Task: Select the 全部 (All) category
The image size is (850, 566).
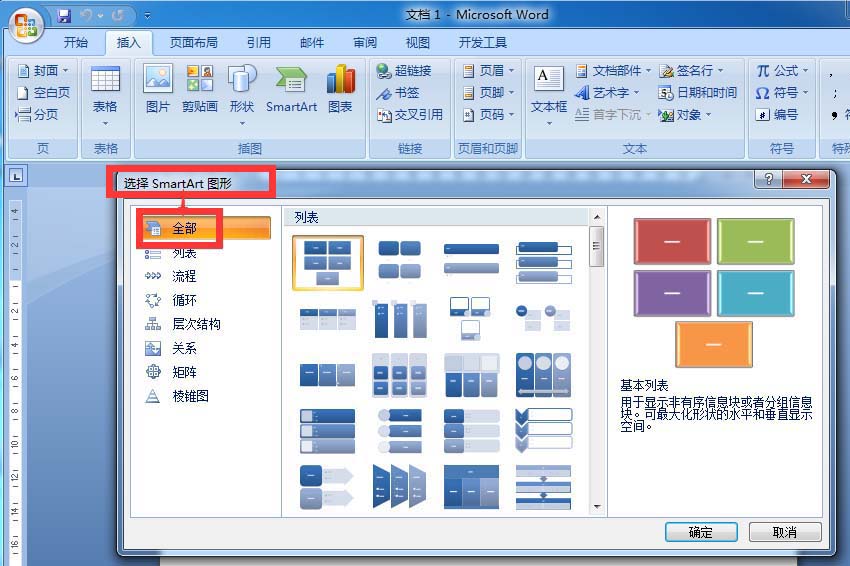Action: [x=206, y=228]
